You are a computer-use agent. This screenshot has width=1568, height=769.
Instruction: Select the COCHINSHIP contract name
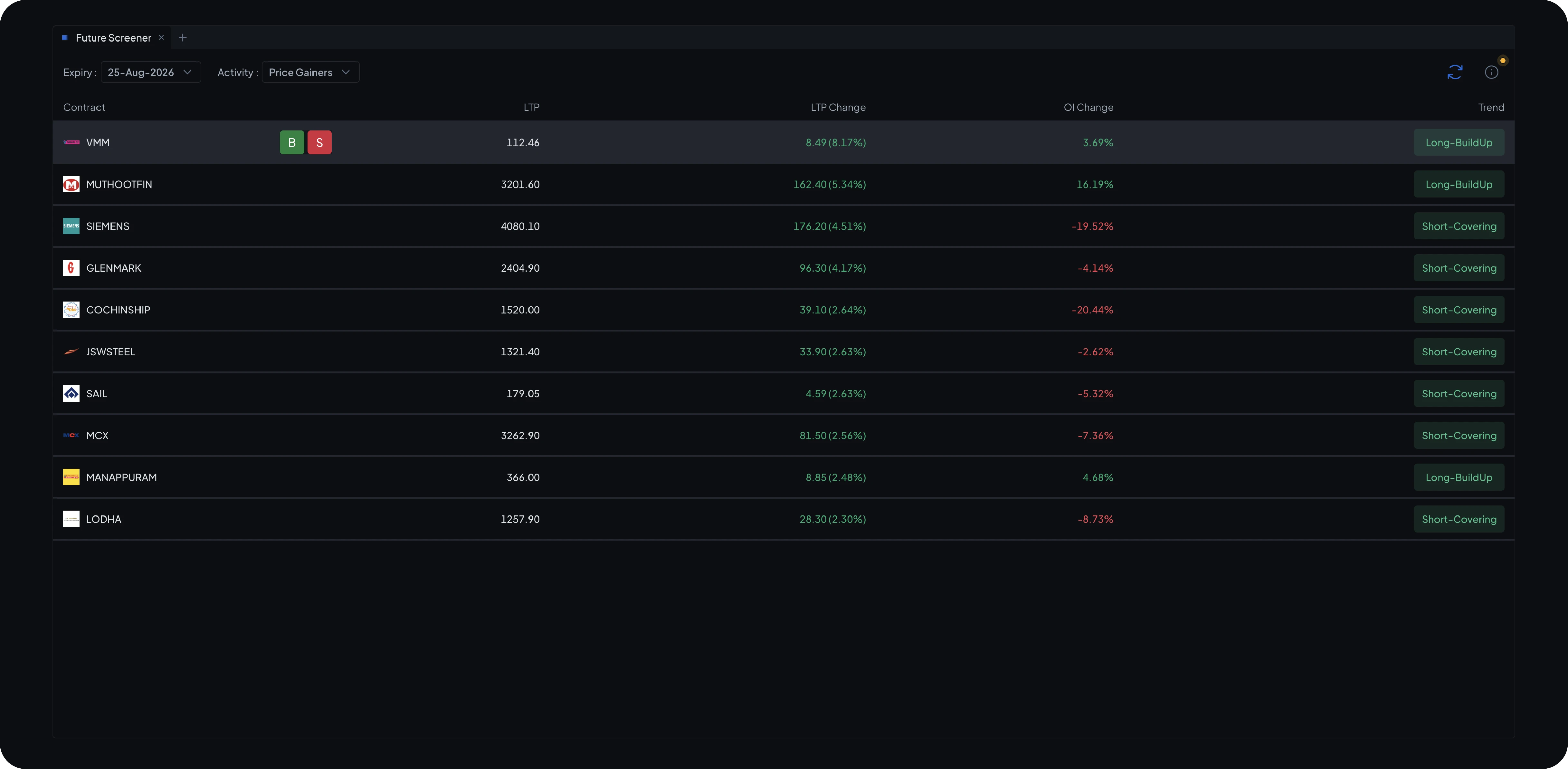[x=118, y=310]
